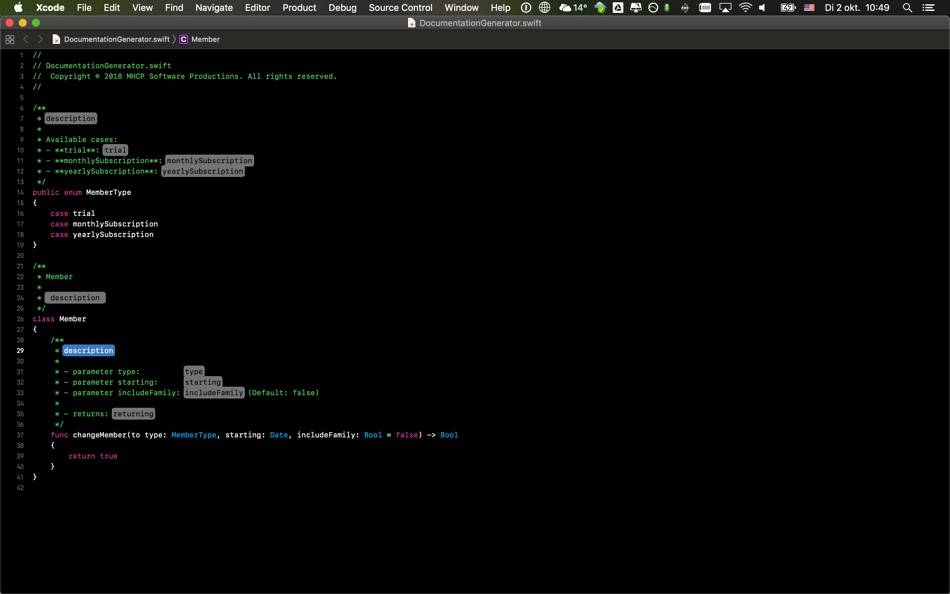Open the File menu
Image resolution: width=950 pixels, height=594 pixels.
(84, 7)
